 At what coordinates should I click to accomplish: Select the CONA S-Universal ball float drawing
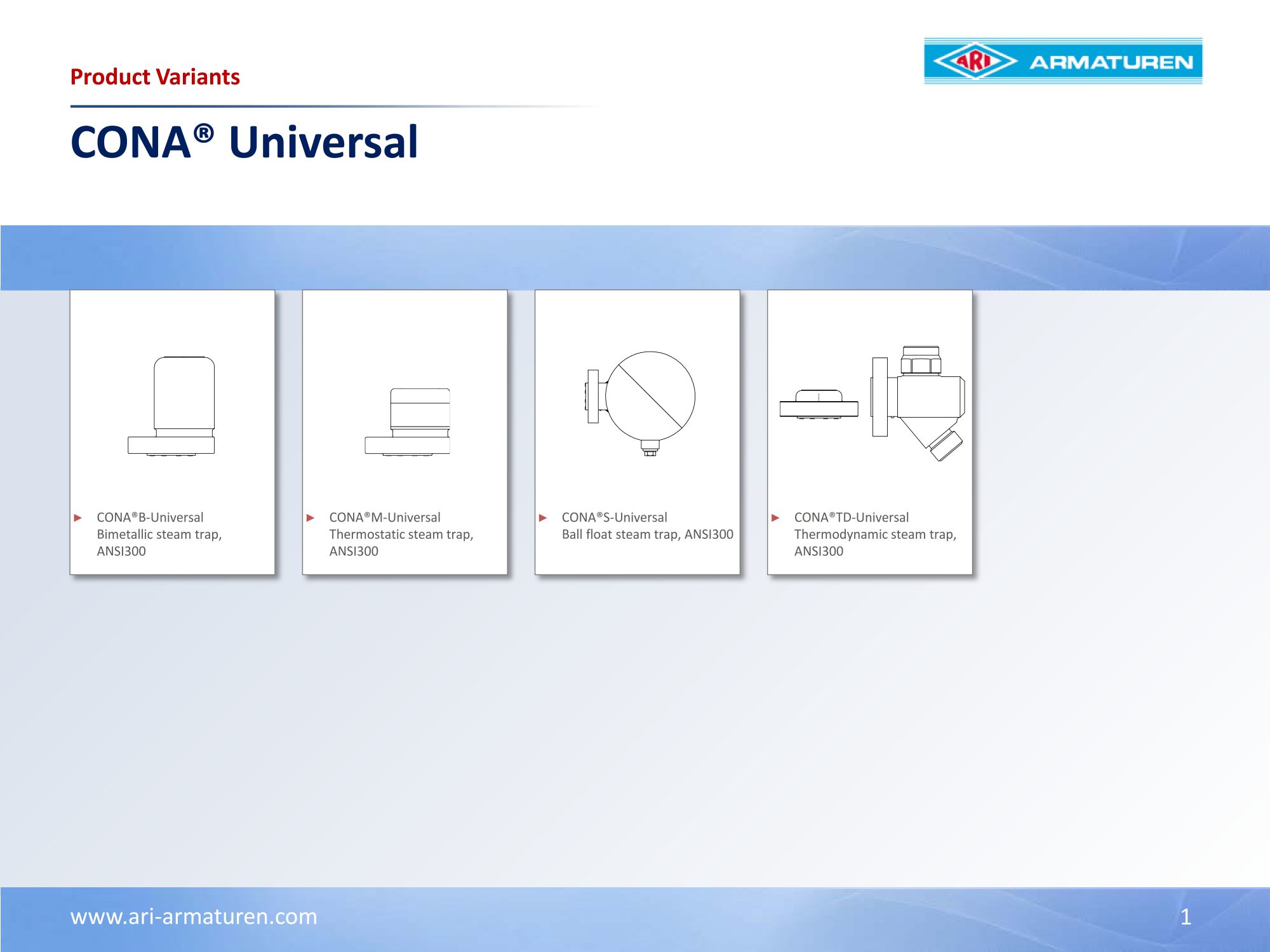(641, 404)
